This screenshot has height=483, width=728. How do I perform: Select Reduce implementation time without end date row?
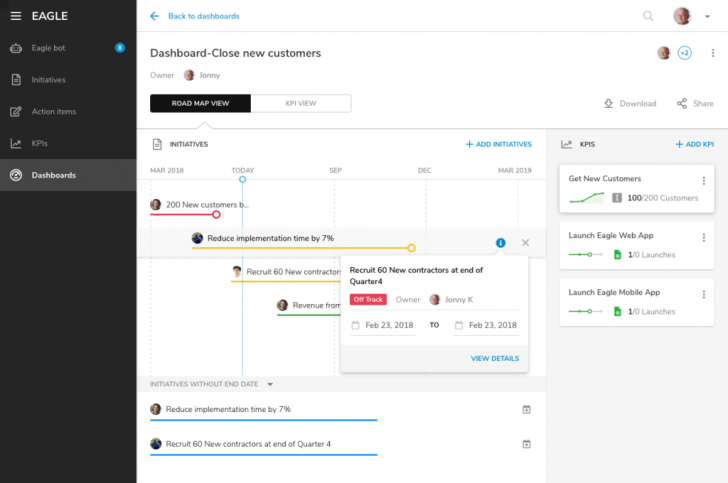264,410
